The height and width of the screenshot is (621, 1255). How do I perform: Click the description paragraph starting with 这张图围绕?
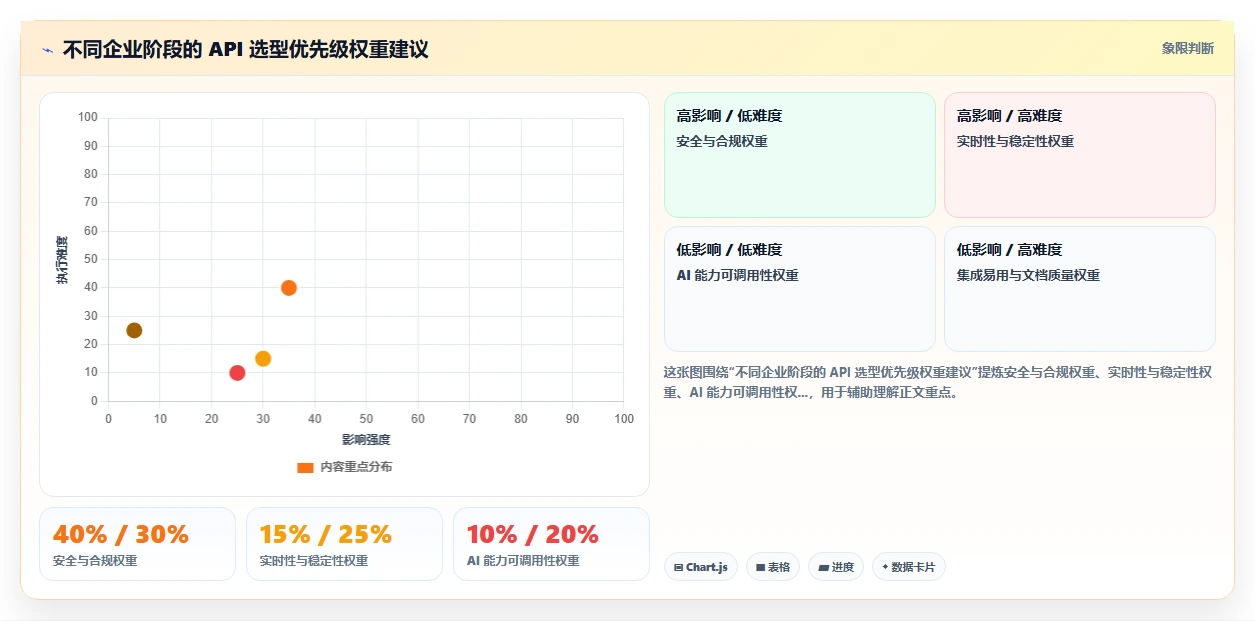(938, 382)
